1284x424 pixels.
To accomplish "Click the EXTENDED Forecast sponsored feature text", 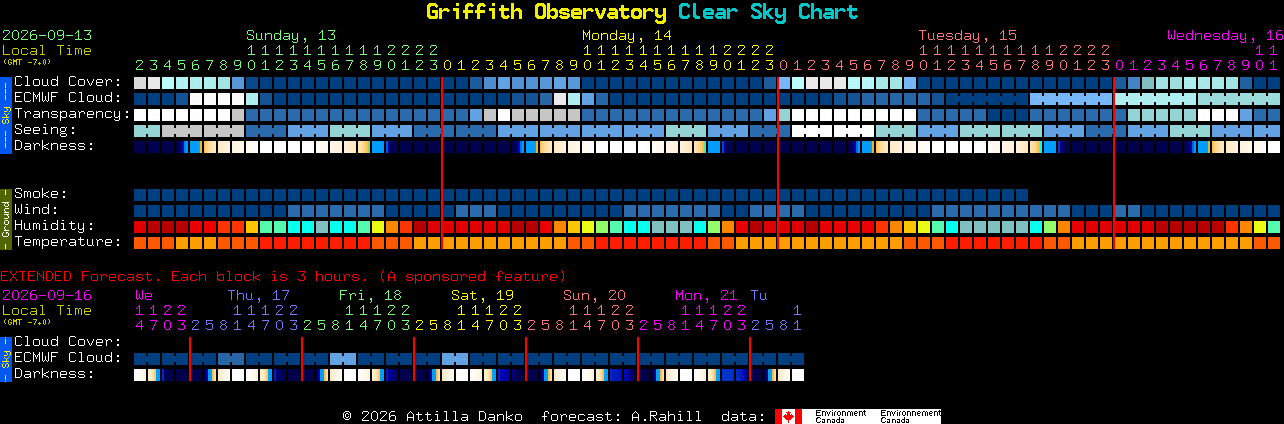I will [283, 276].
